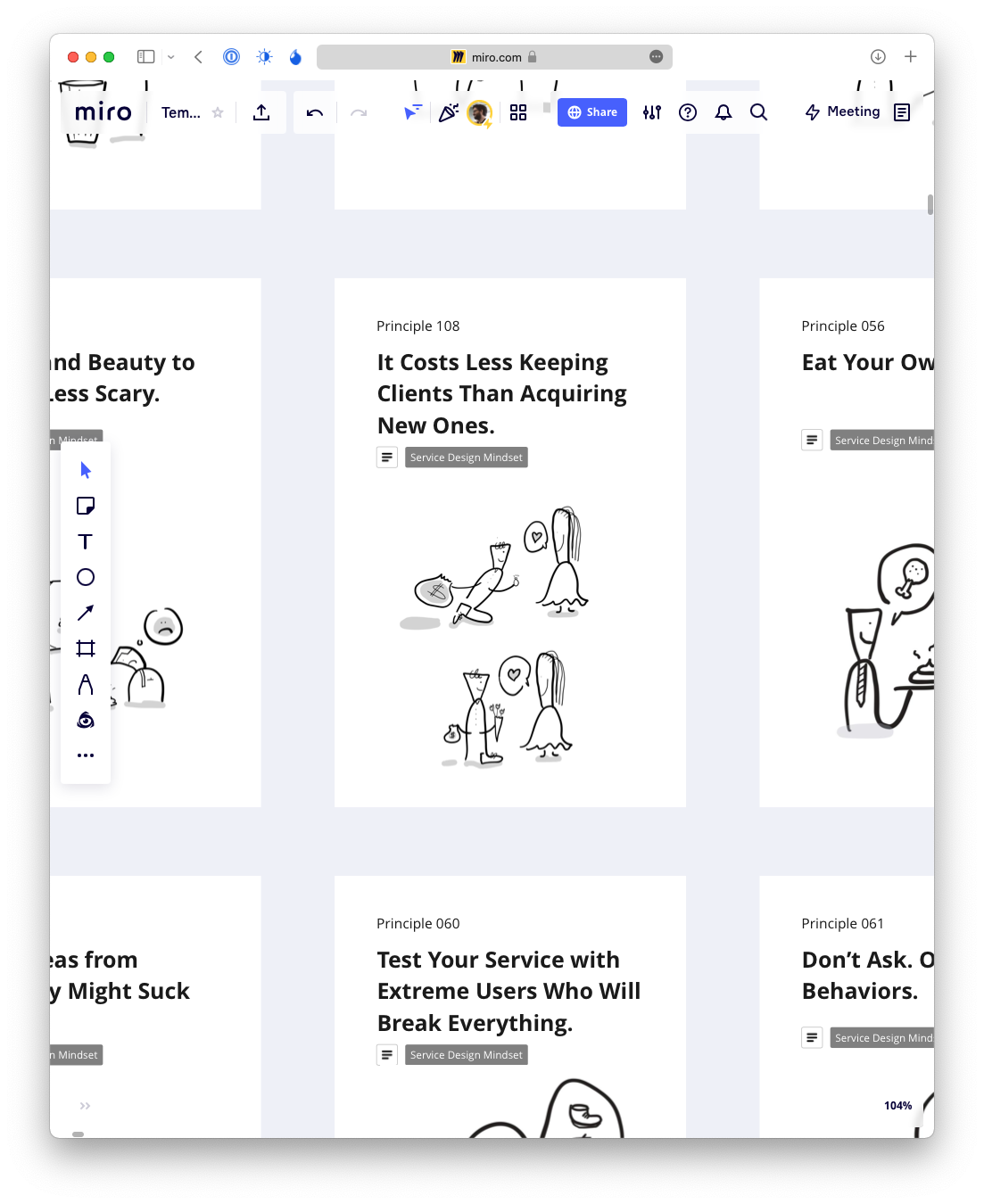Expand the collapsed panel double chevron
Screen dimensions: 984x1204
[85, 1106]
